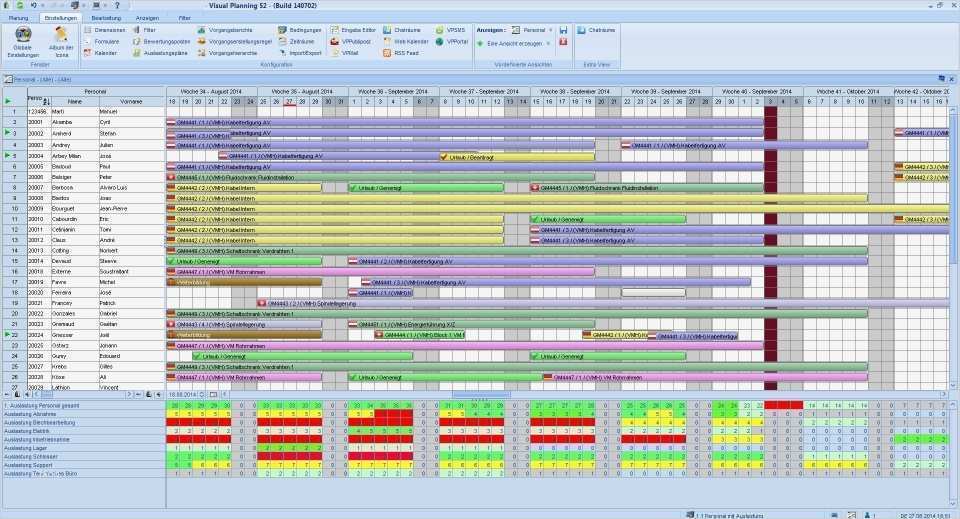Select 'Auslastung Abnahme' row
Image resolution: width=960 pixels, height=519 pixels.
(x=83, y=414)
